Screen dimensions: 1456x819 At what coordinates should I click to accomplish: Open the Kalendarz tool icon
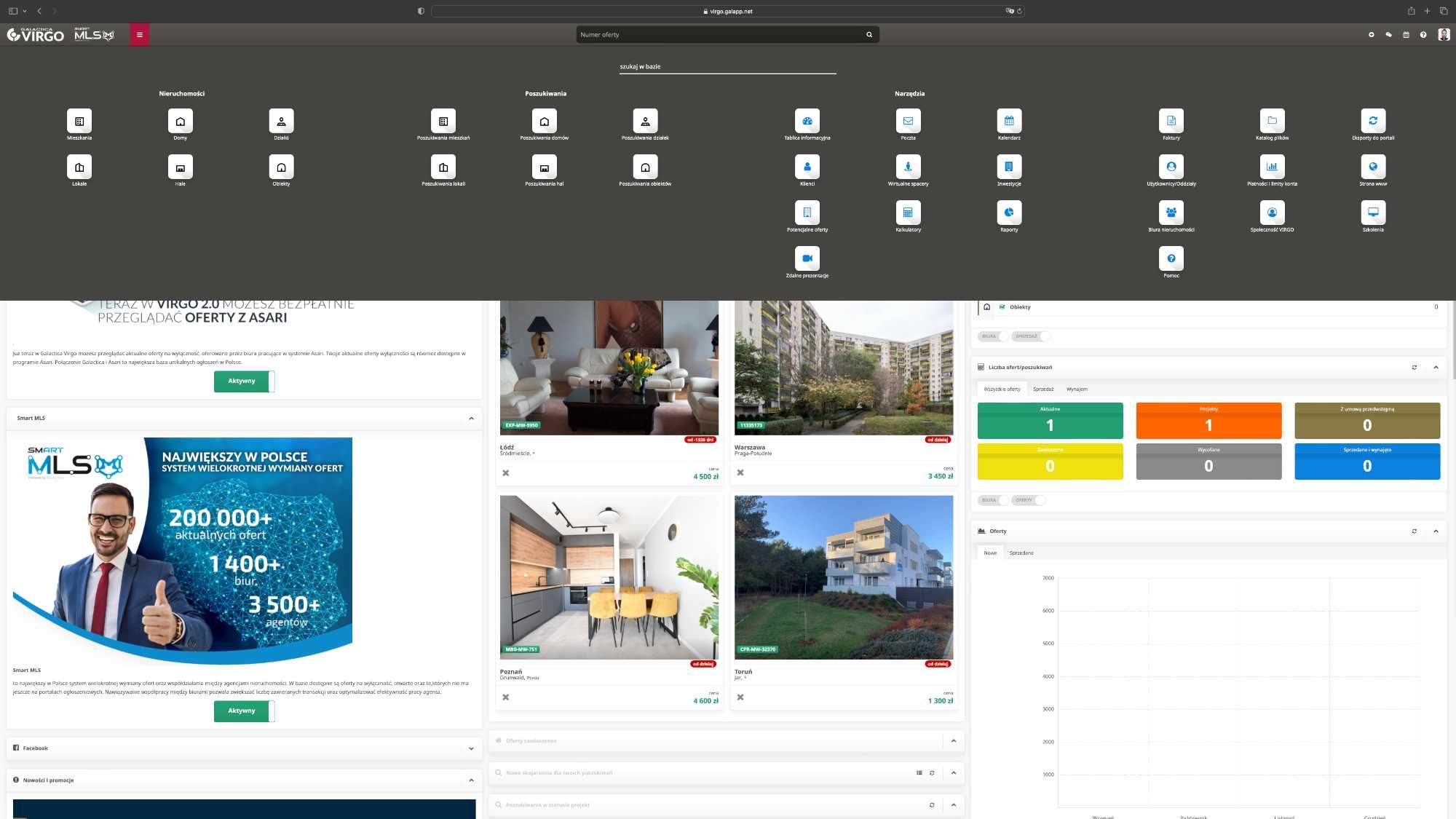click(x=1009, y=121)
